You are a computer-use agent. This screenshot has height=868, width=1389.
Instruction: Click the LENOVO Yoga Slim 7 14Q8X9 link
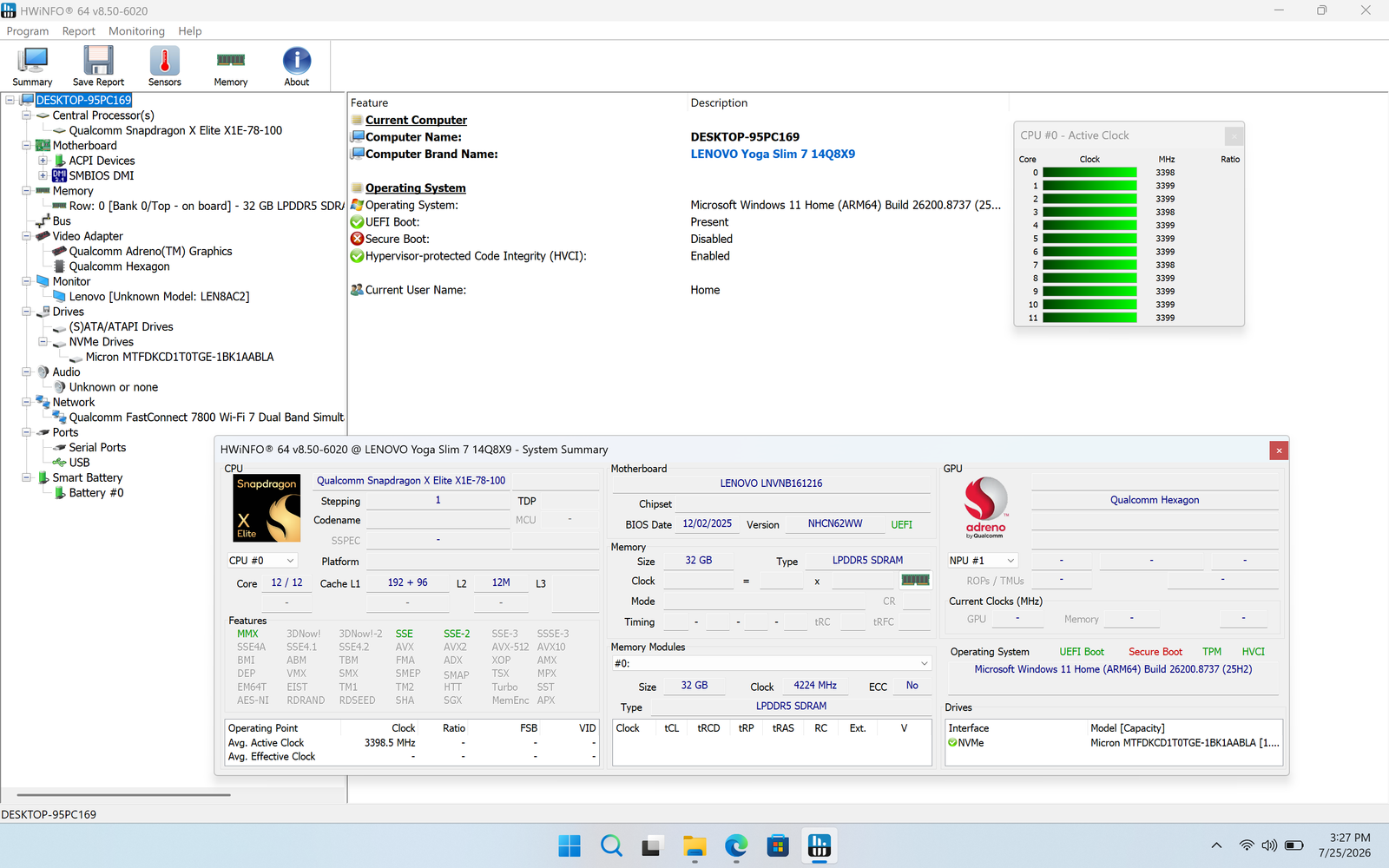pyautogui.click(x=773, y=155)
